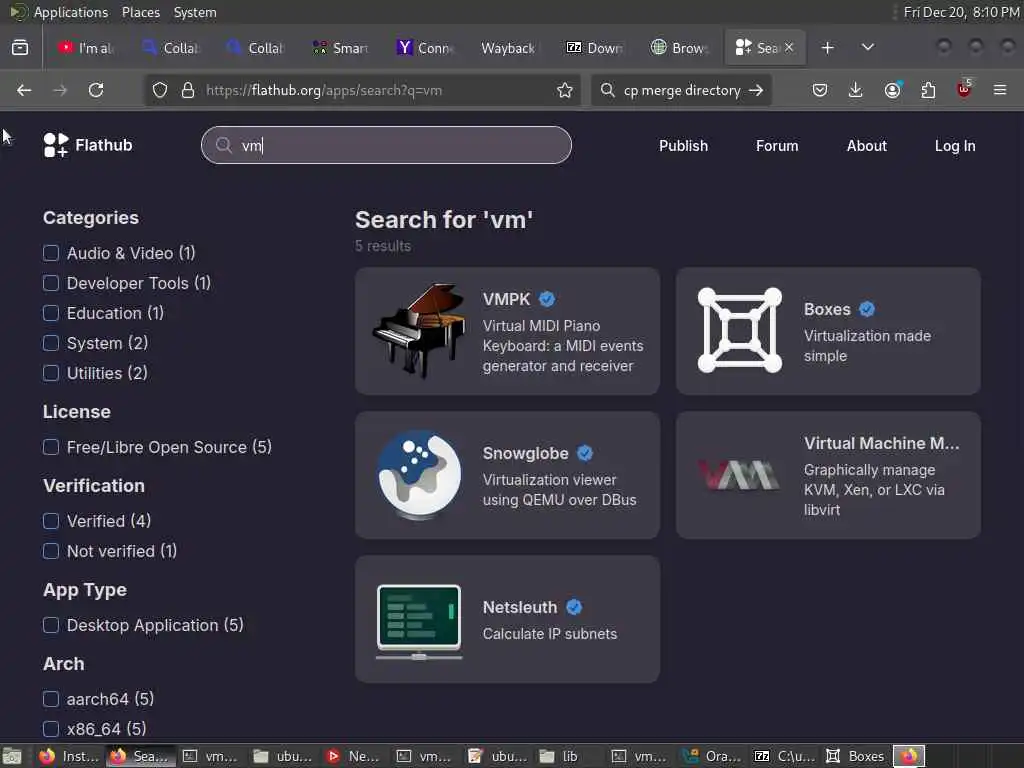Viewport: 1024px width, 768px height.
Task: Tick the Audio & Video category checkbox
Action: pos(51,253)
